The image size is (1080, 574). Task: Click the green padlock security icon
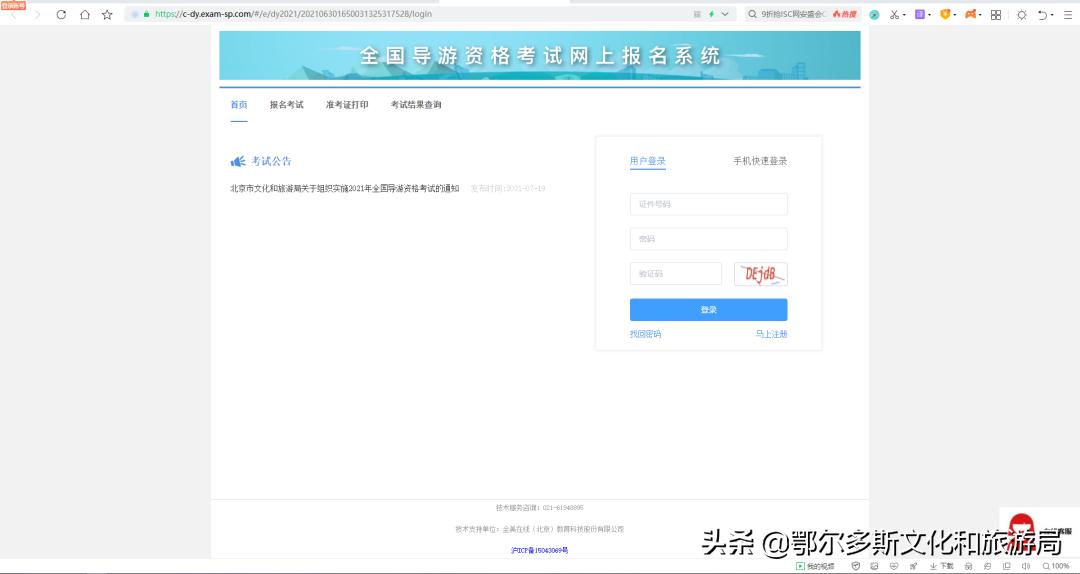(146, 14)
